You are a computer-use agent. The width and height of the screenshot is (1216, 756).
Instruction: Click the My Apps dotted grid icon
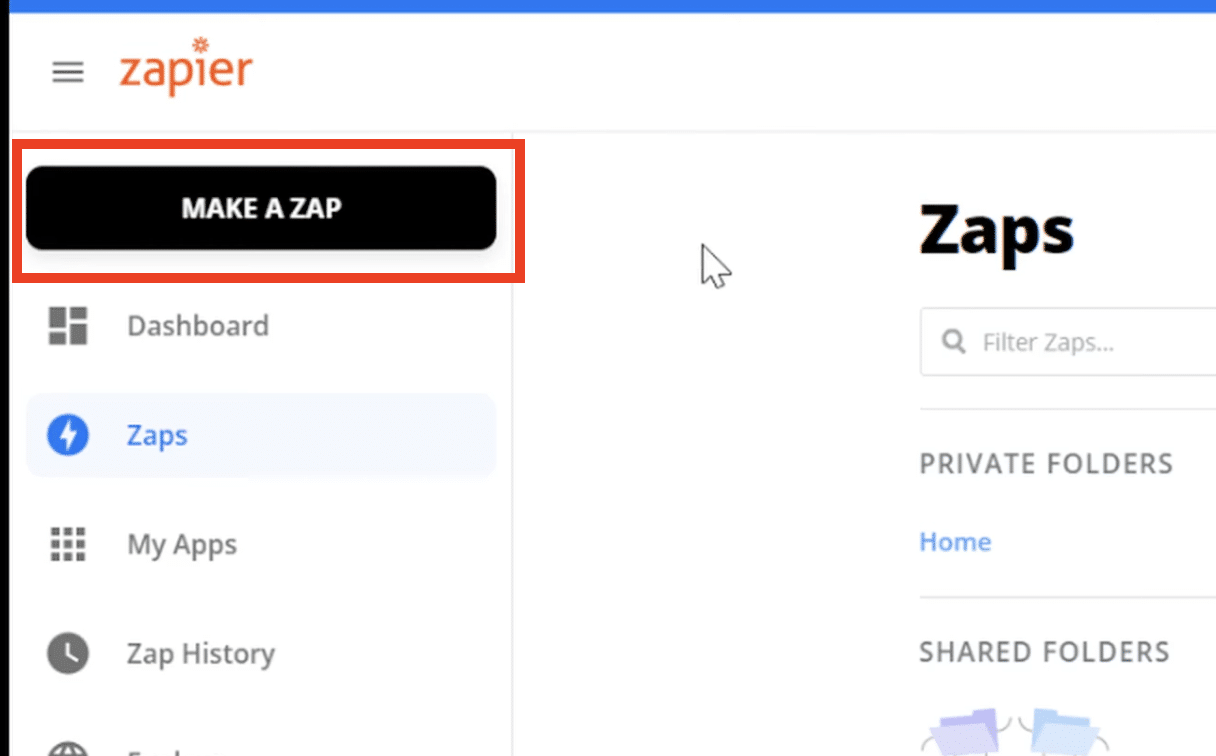coord(68,545)
